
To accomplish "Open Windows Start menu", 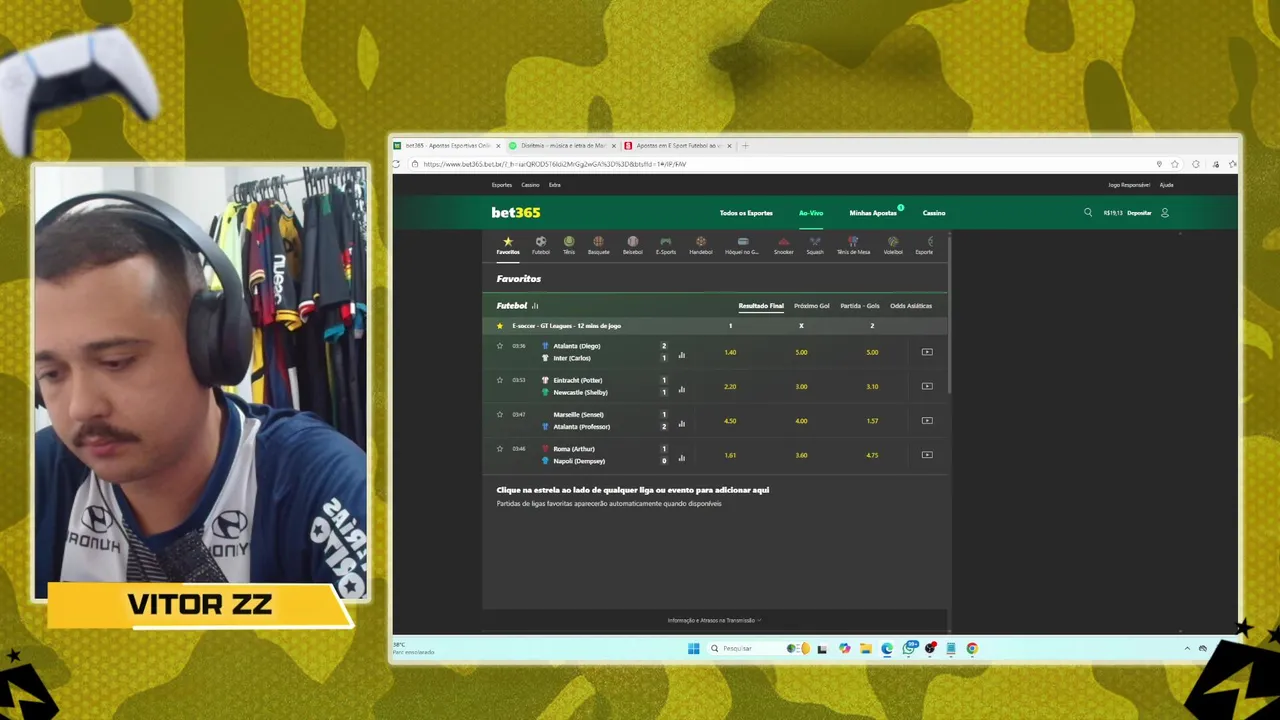I will pos(693,648).
